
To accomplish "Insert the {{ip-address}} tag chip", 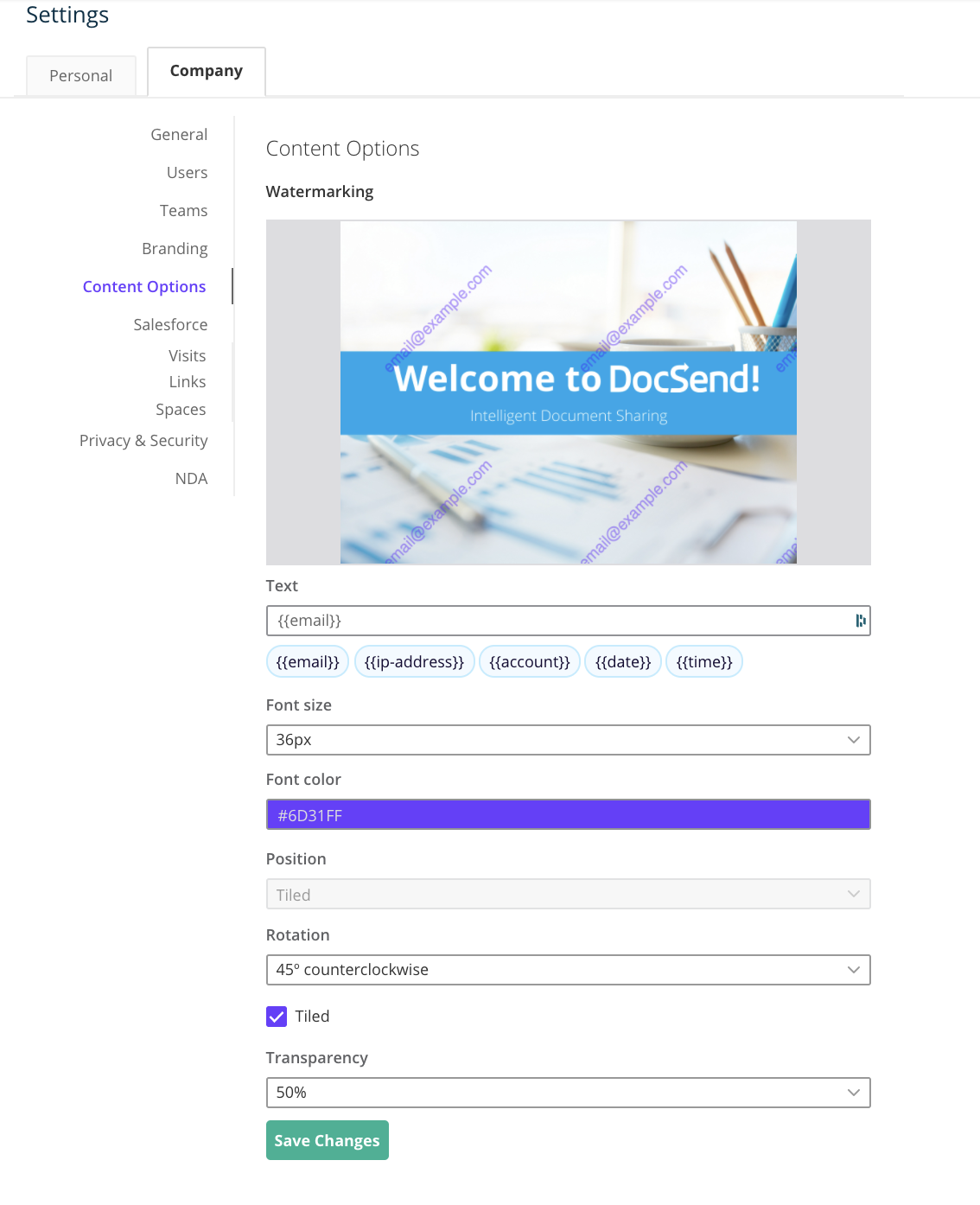I will (414, 662).
